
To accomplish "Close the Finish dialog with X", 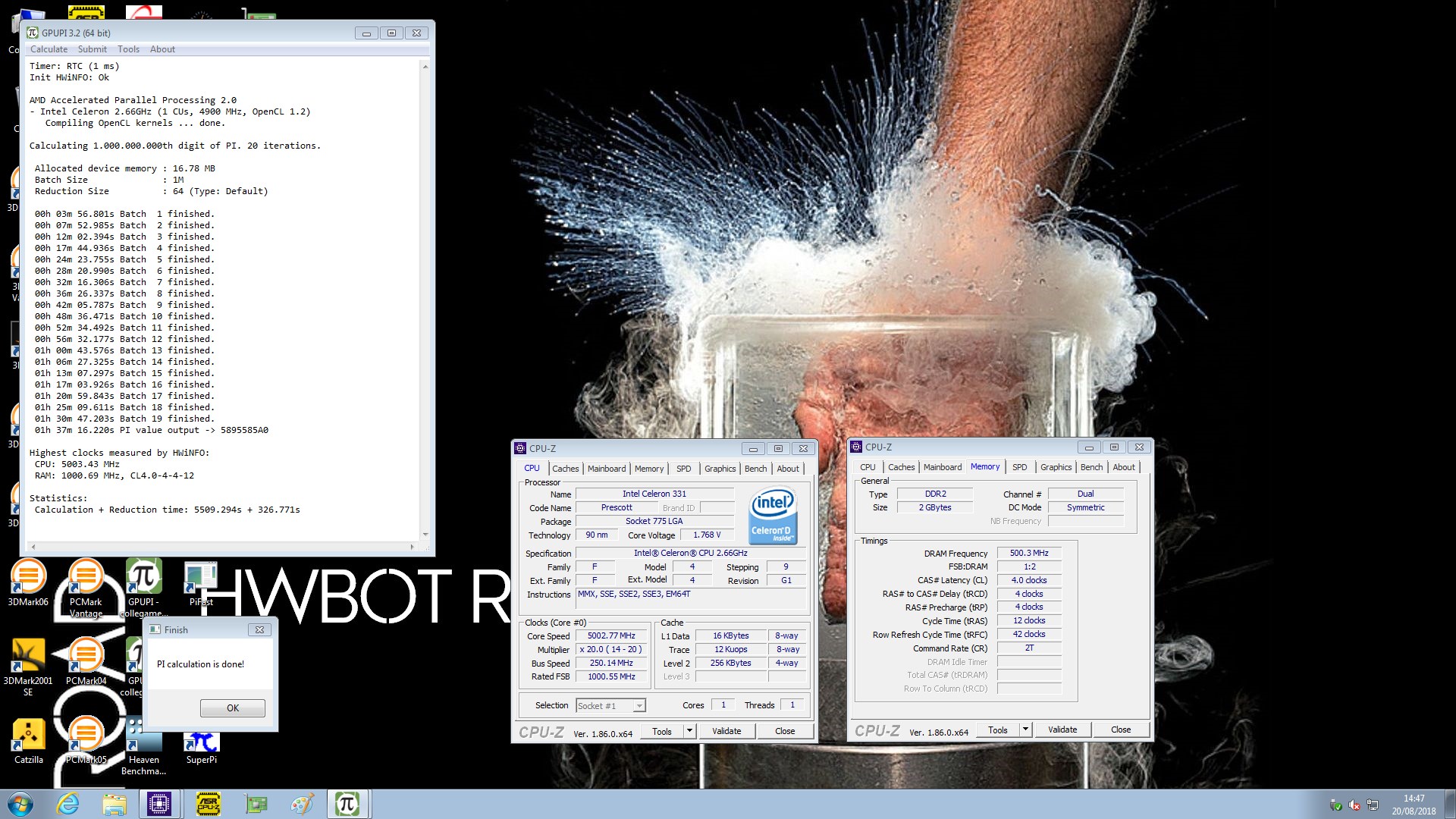I will pos(259,629).
